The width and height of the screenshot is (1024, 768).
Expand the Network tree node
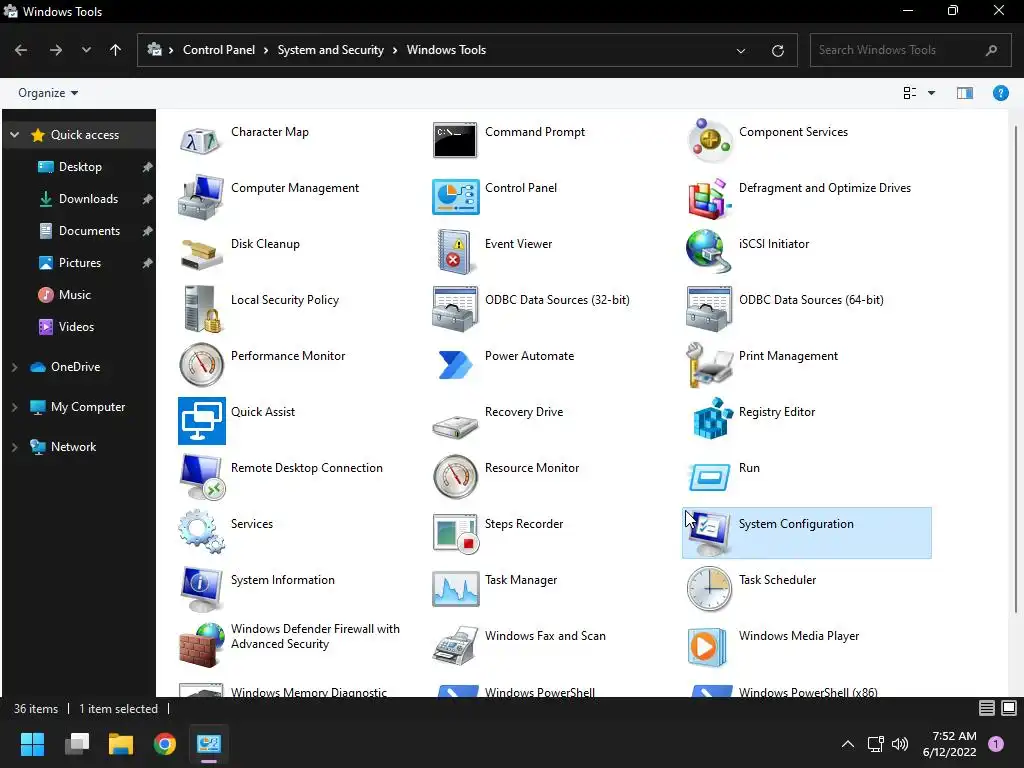coord(14,447)
